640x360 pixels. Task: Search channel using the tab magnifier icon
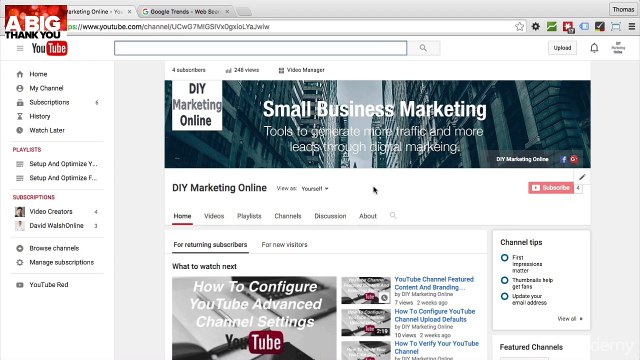pos(393,216)
